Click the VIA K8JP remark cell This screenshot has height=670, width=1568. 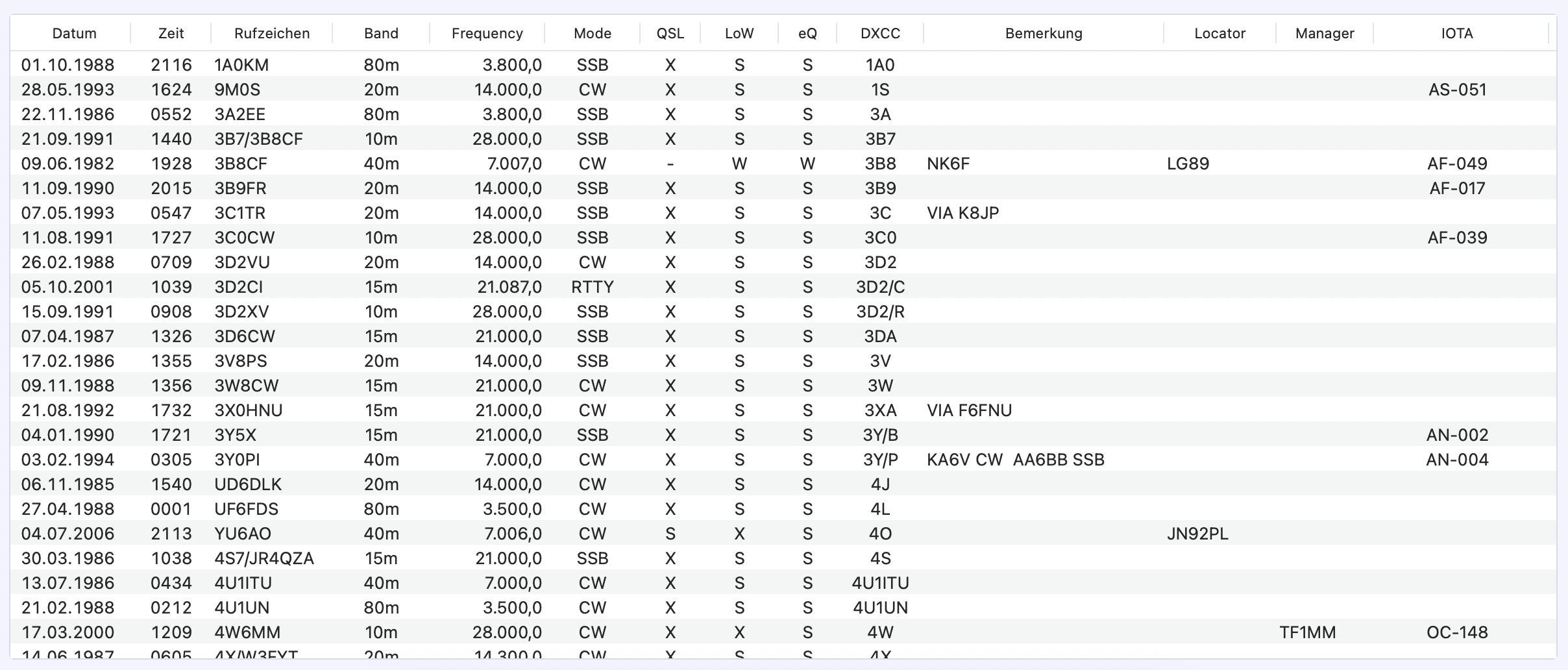pos(962,213)
